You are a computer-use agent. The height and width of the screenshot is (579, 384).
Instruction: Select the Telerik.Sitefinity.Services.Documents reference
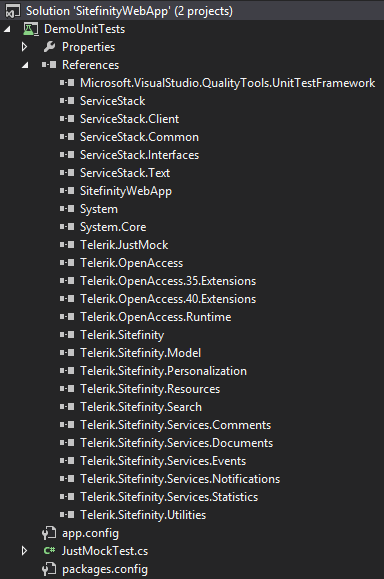[x=176, y=443]
